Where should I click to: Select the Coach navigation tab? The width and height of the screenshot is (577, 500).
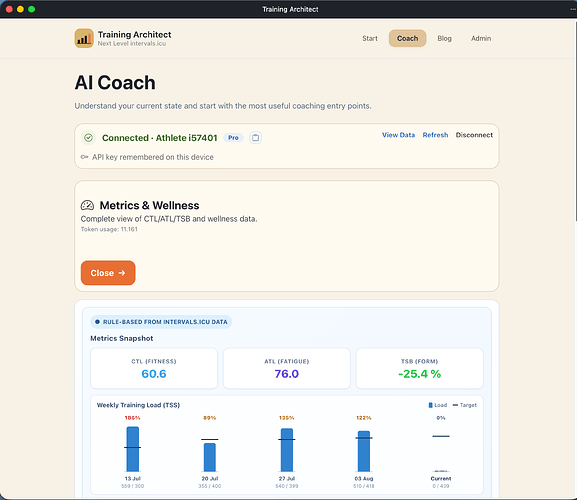407,38
